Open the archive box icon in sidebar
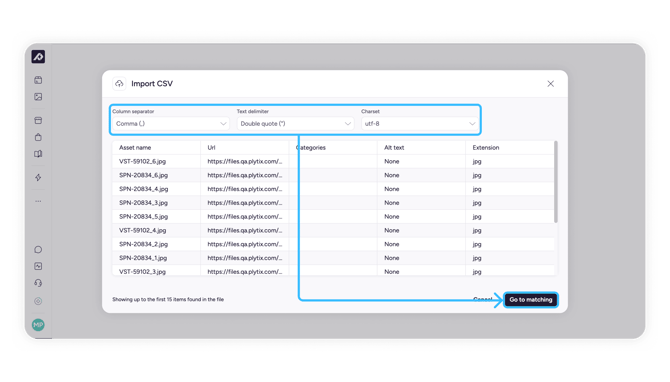Image resolution: width=670 pixels, height=382 pixels. click(x=38, y=120)
